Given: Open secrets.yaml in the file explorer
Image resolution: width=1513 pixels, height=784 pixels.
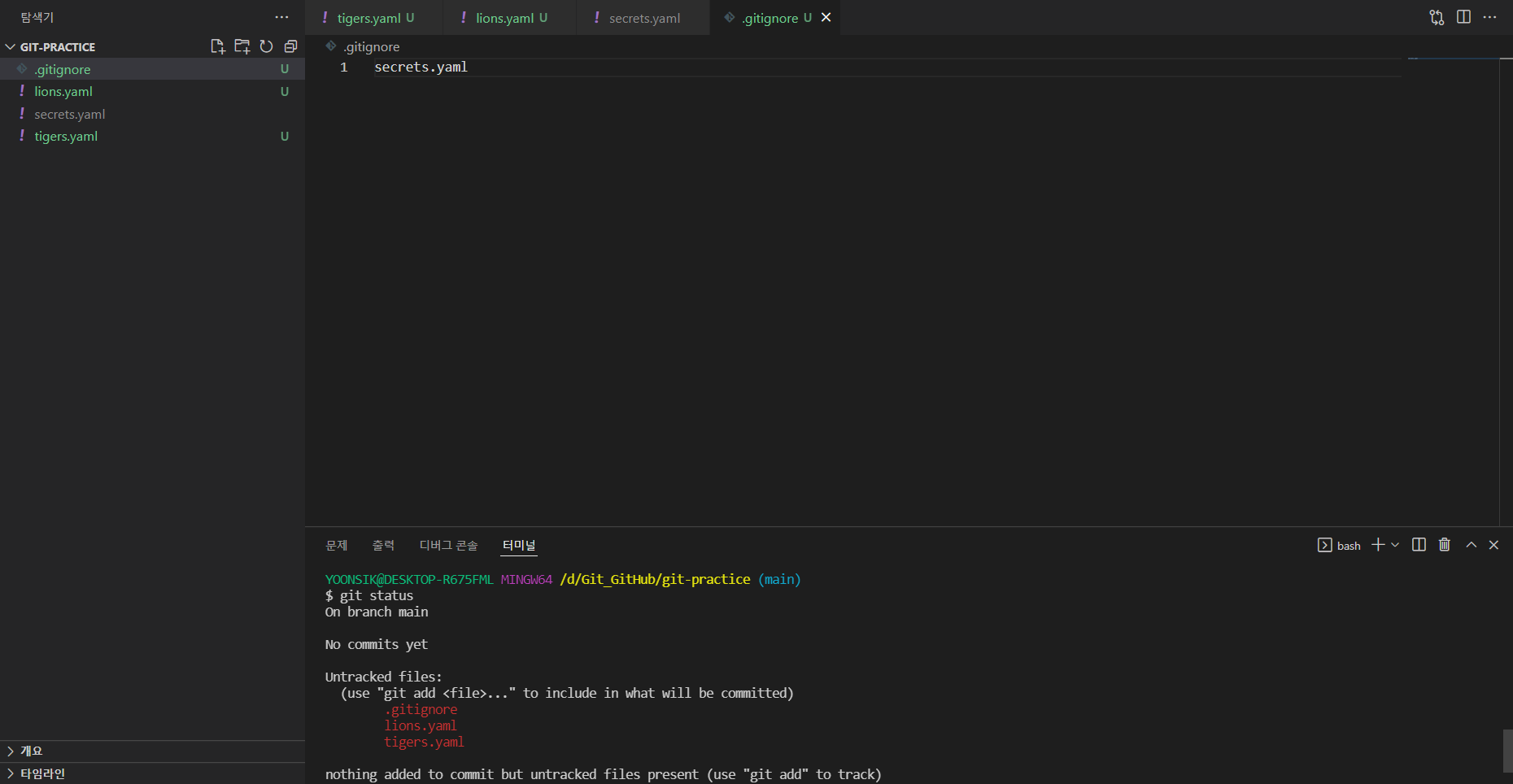Looking at the screenshot, I should 152,114.
